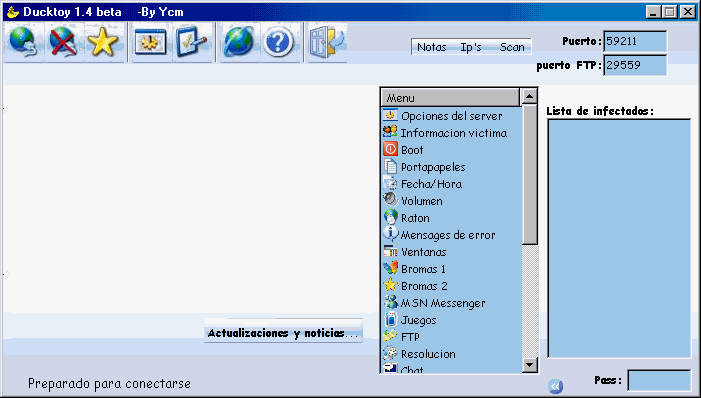Viewport: 701px width, 398px height.
Task: Select Informacion victima menu entry
Action: [454, 133]
